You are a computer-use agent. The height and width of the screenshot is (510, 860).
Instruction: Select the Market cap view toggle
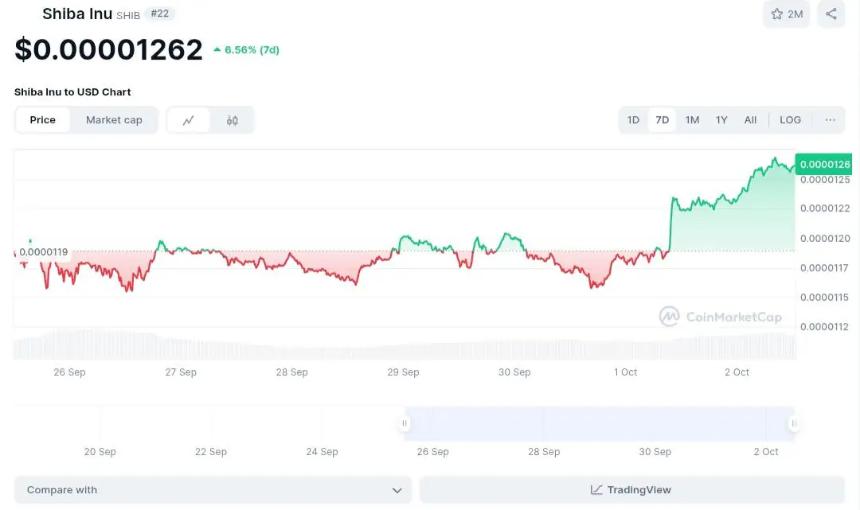coord(114,120)
